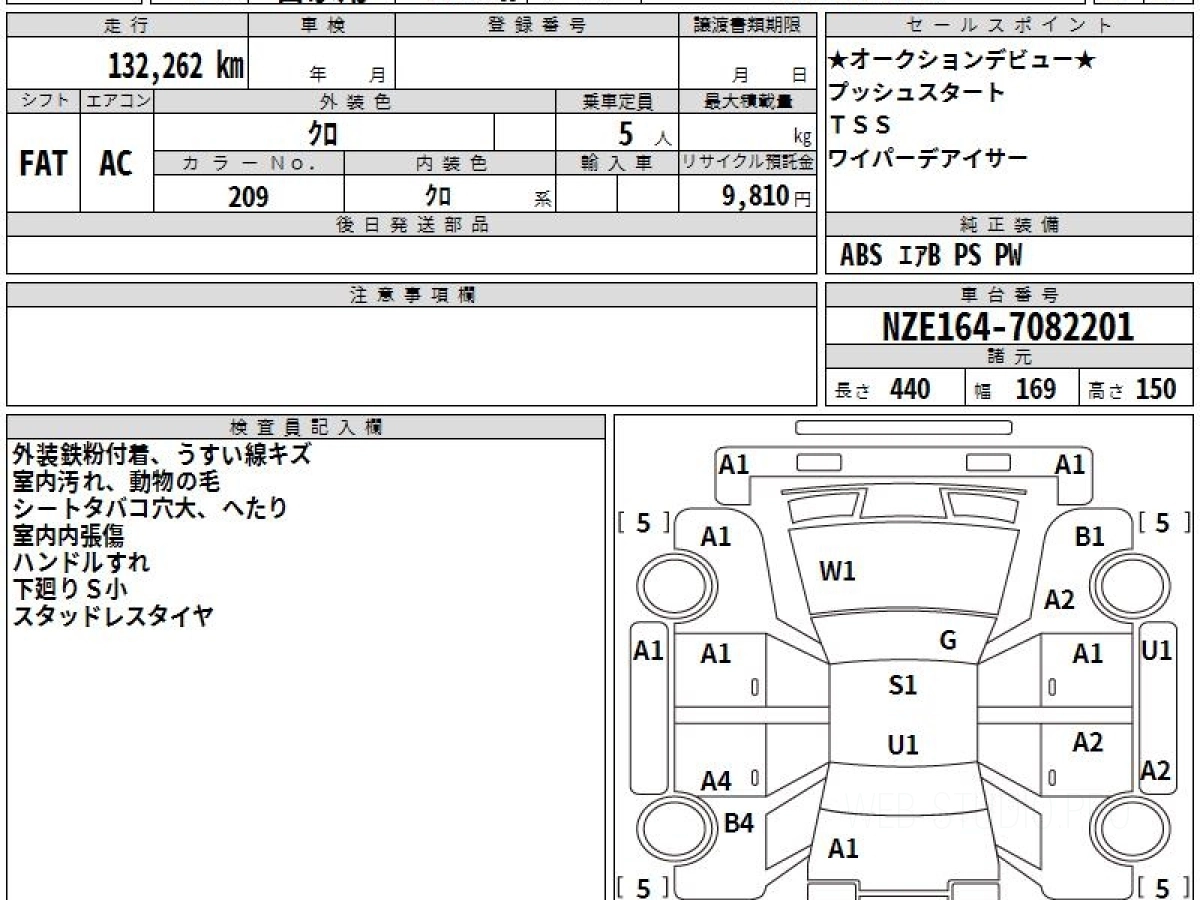
Task: Click the 最大積載量 header cell
Action: [x=747, y=101]
